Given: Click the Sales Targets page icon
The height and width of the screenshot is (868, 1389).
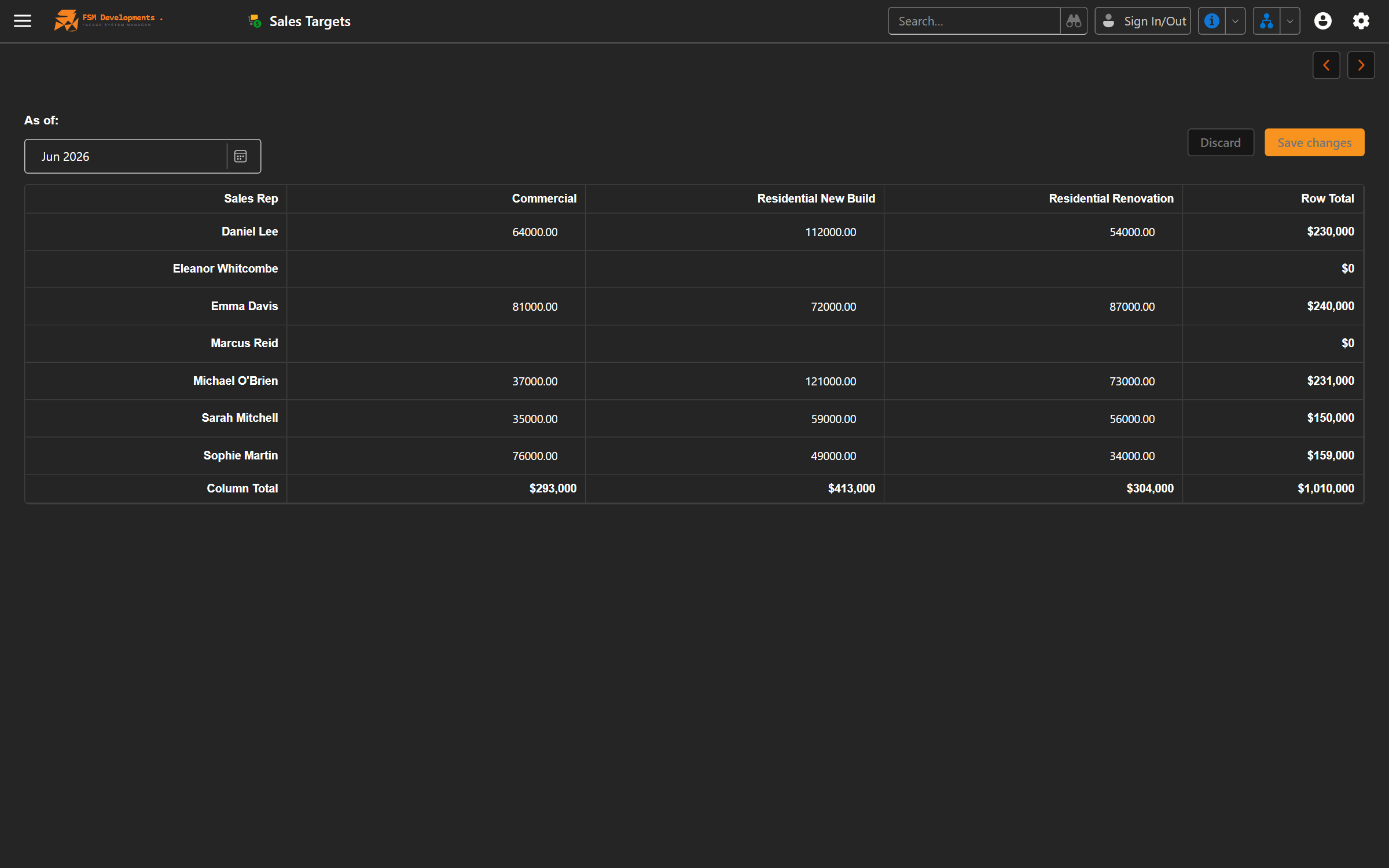Looking at the screenshot, I should (x=255, y=21).
